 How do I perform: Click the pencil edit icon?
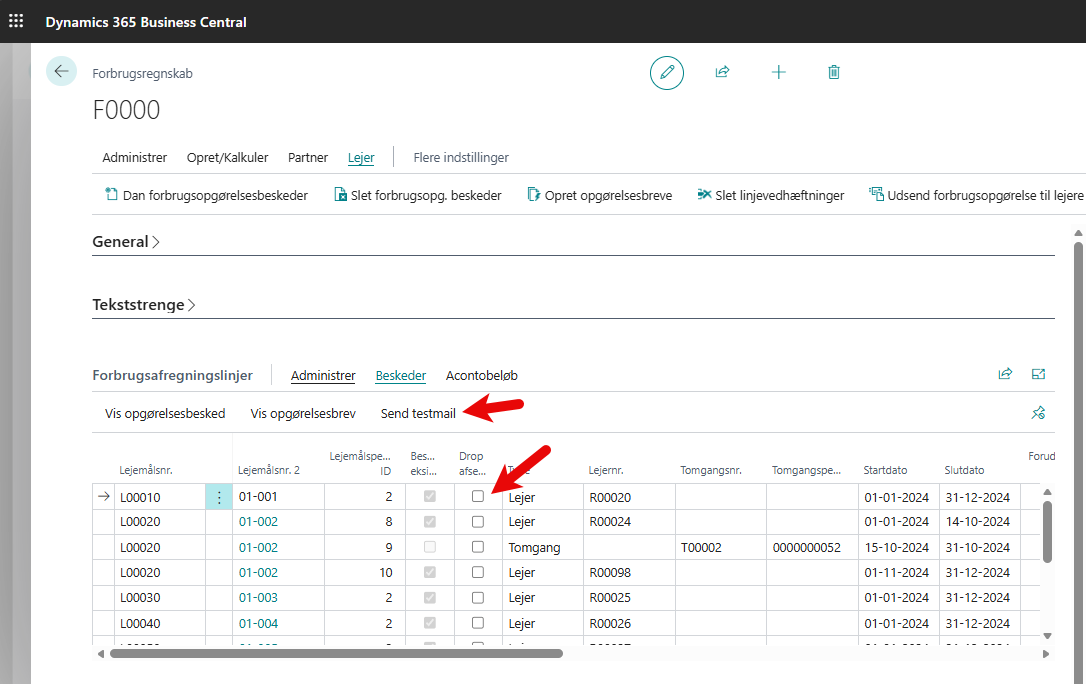pyautogui.click(x=667, y=73)
